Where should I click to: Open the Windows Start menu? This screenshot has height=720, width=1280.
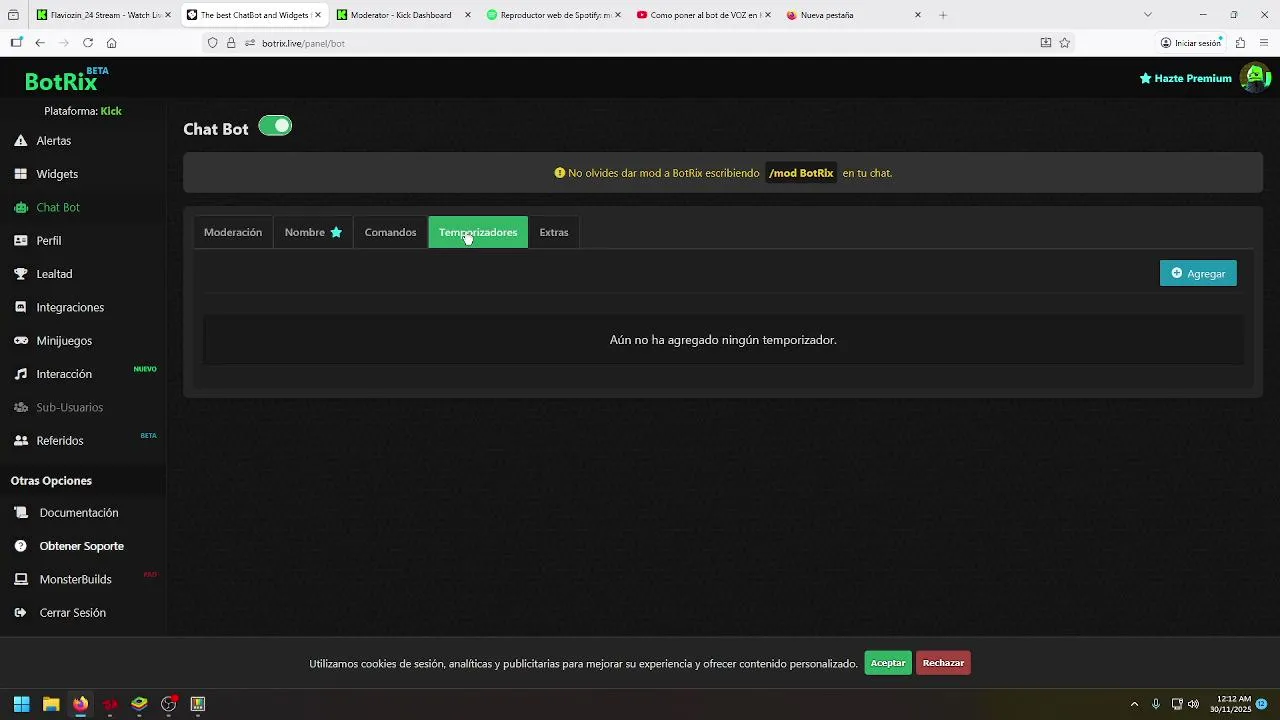pyautogui.click(x=21, y=704)
